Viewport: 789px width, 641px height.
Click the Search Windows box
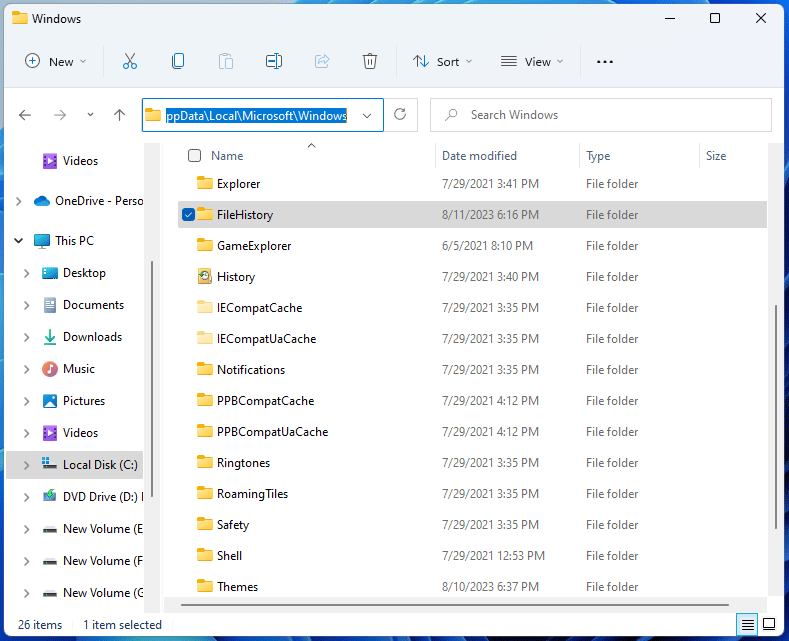(x=601, y=115)
